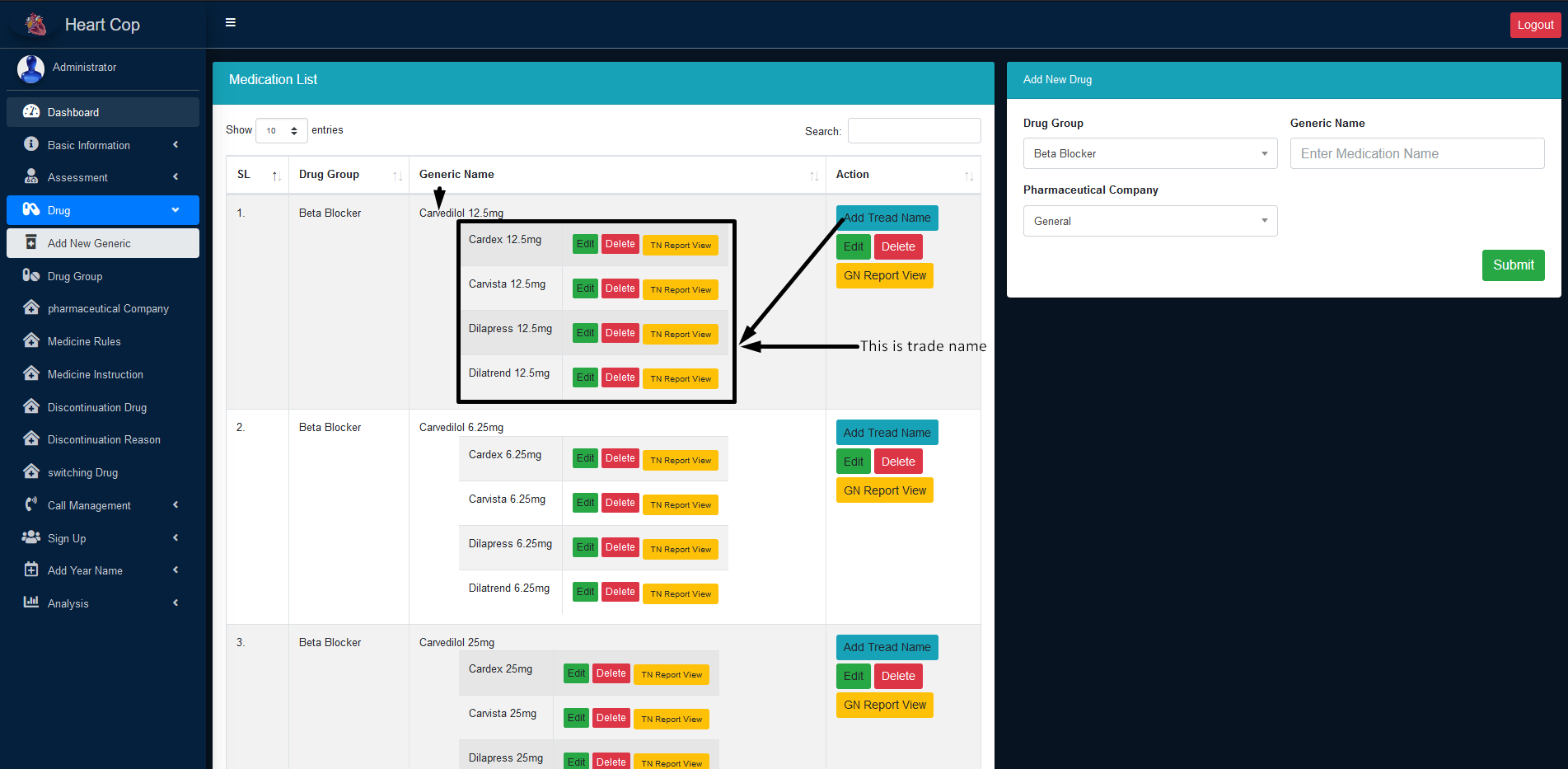This screenshot has width=1568, height=769.
Task: Click the Drug Group pills icon
Action: (x=31, y=275)
